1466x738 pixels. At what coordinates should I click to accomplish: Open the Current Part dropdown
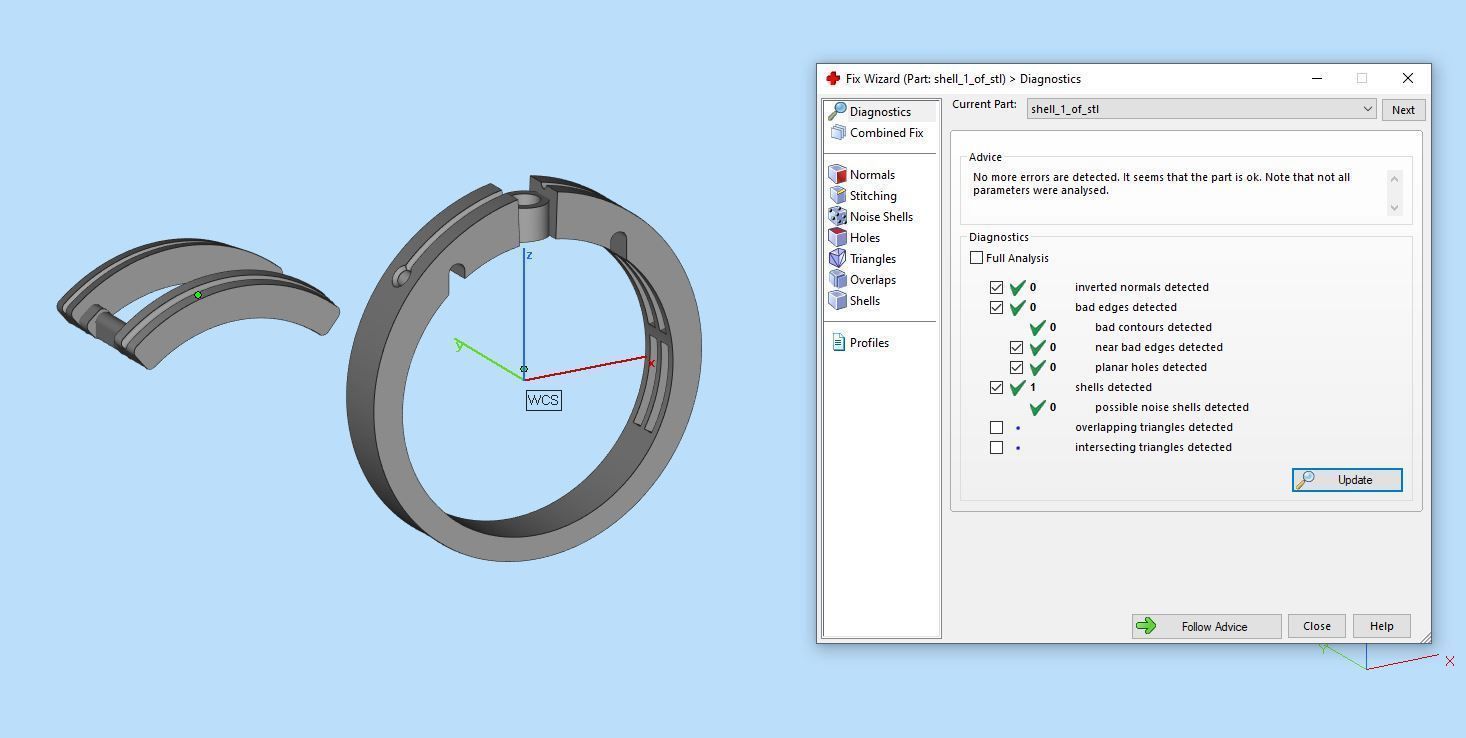(1201, 109)
